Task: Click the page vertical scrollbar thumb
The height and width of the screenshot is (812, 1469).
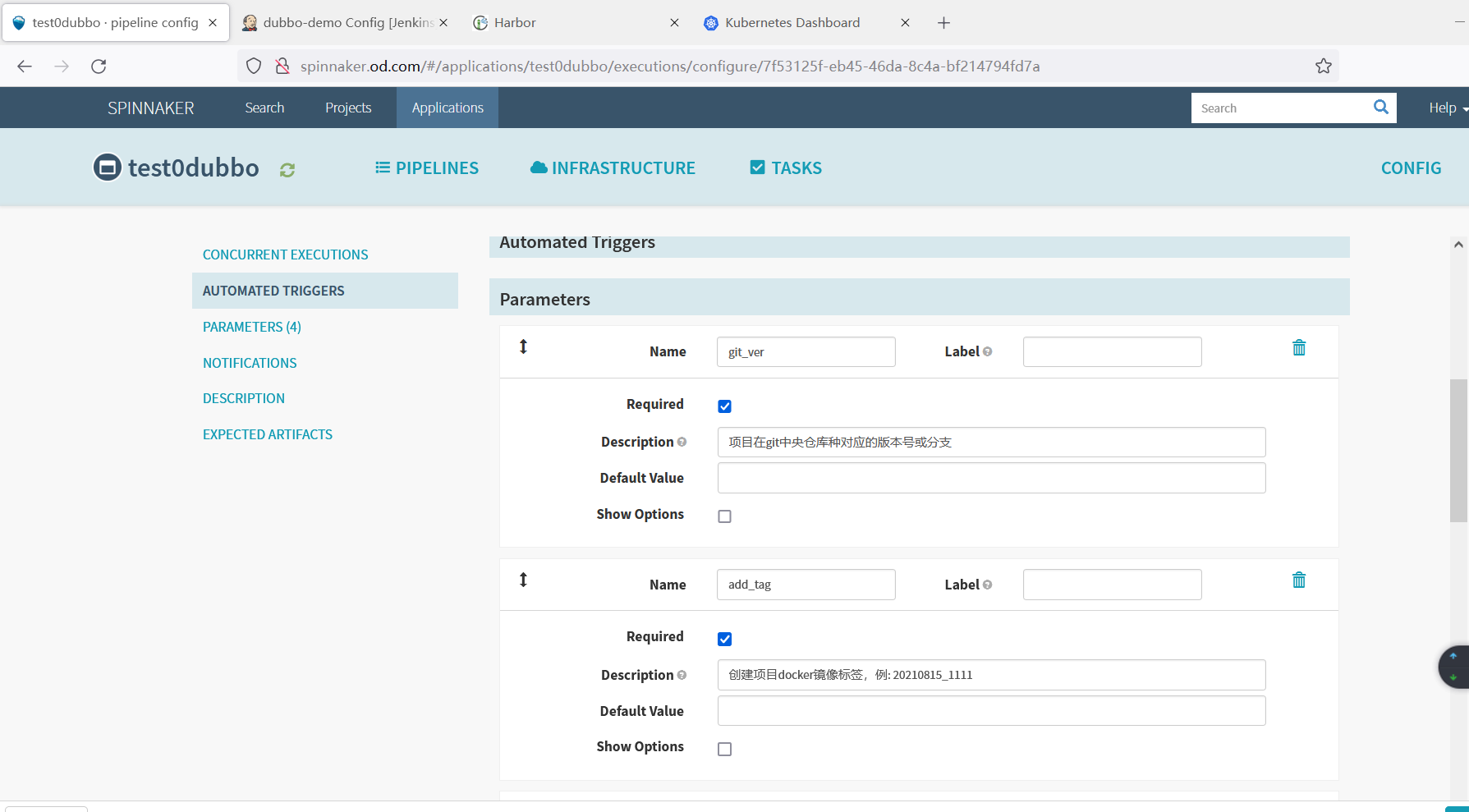Action: (1458, 450)
